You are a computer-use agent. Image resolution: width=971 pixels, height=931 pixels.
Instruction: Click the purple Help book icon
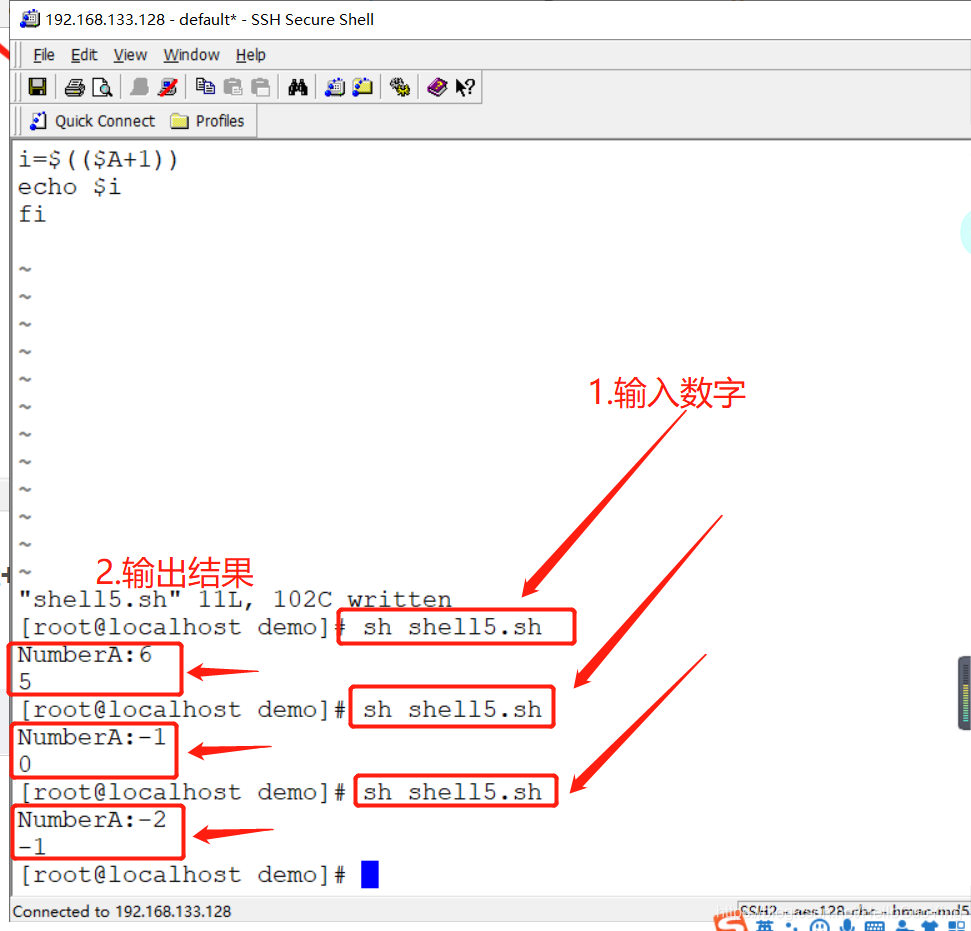point(437,87)
